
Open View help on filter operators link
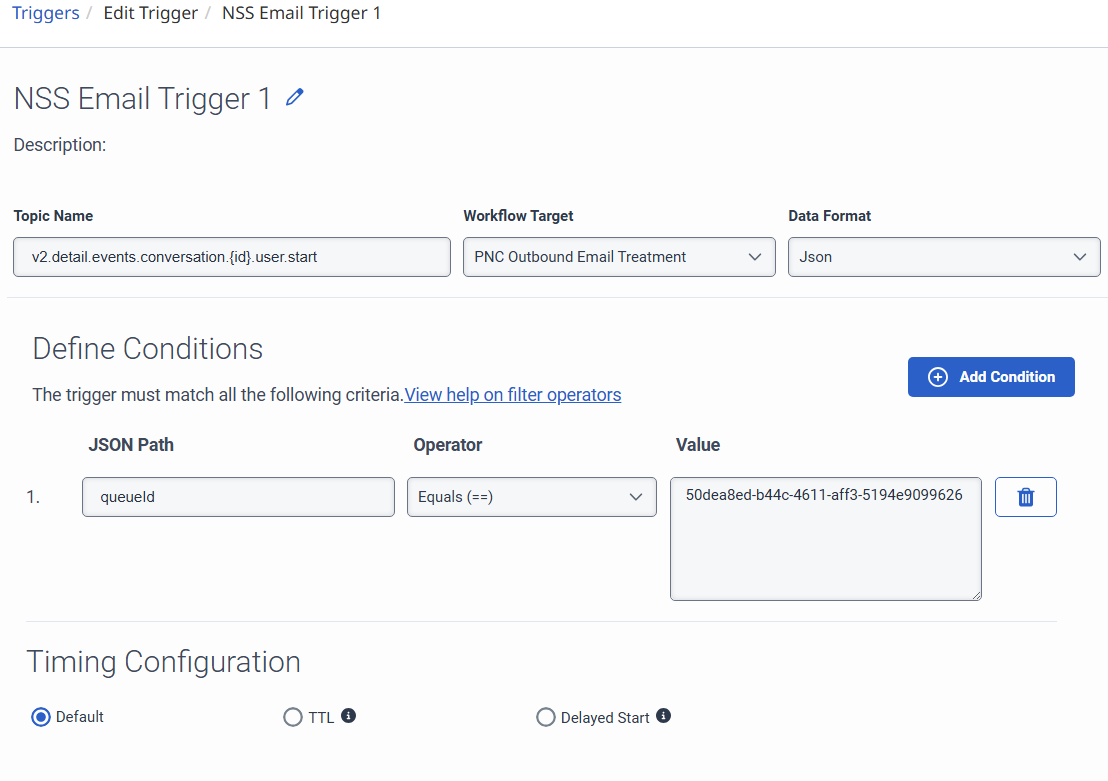click(512, 395)
